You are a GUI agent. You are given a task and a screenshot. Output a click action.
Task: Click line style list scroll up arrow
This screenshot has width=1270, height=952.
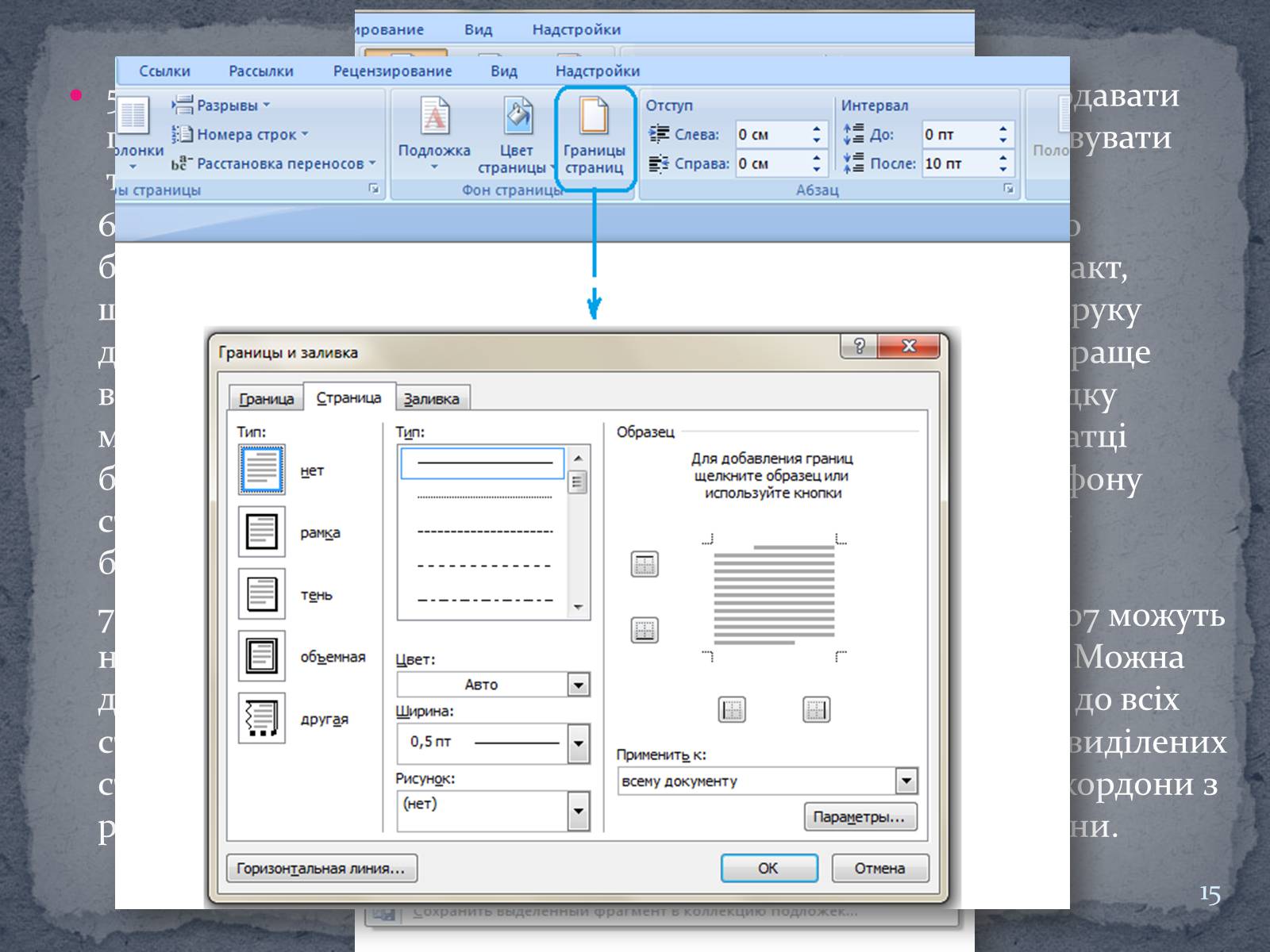click(x=578, y=458)
